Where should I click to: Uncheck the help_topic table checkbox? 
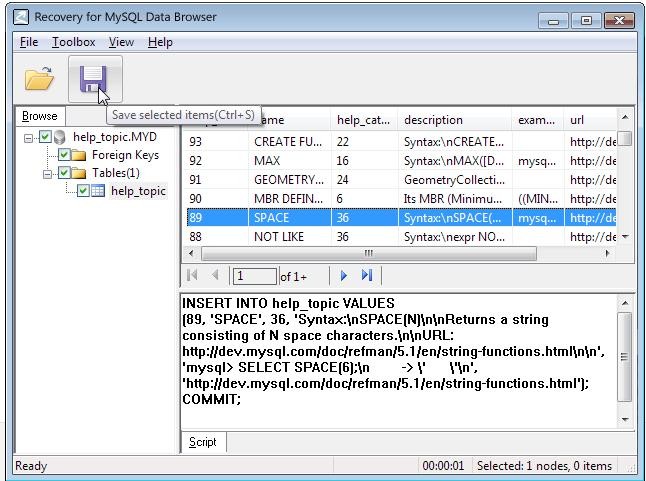tap(83, 191)
